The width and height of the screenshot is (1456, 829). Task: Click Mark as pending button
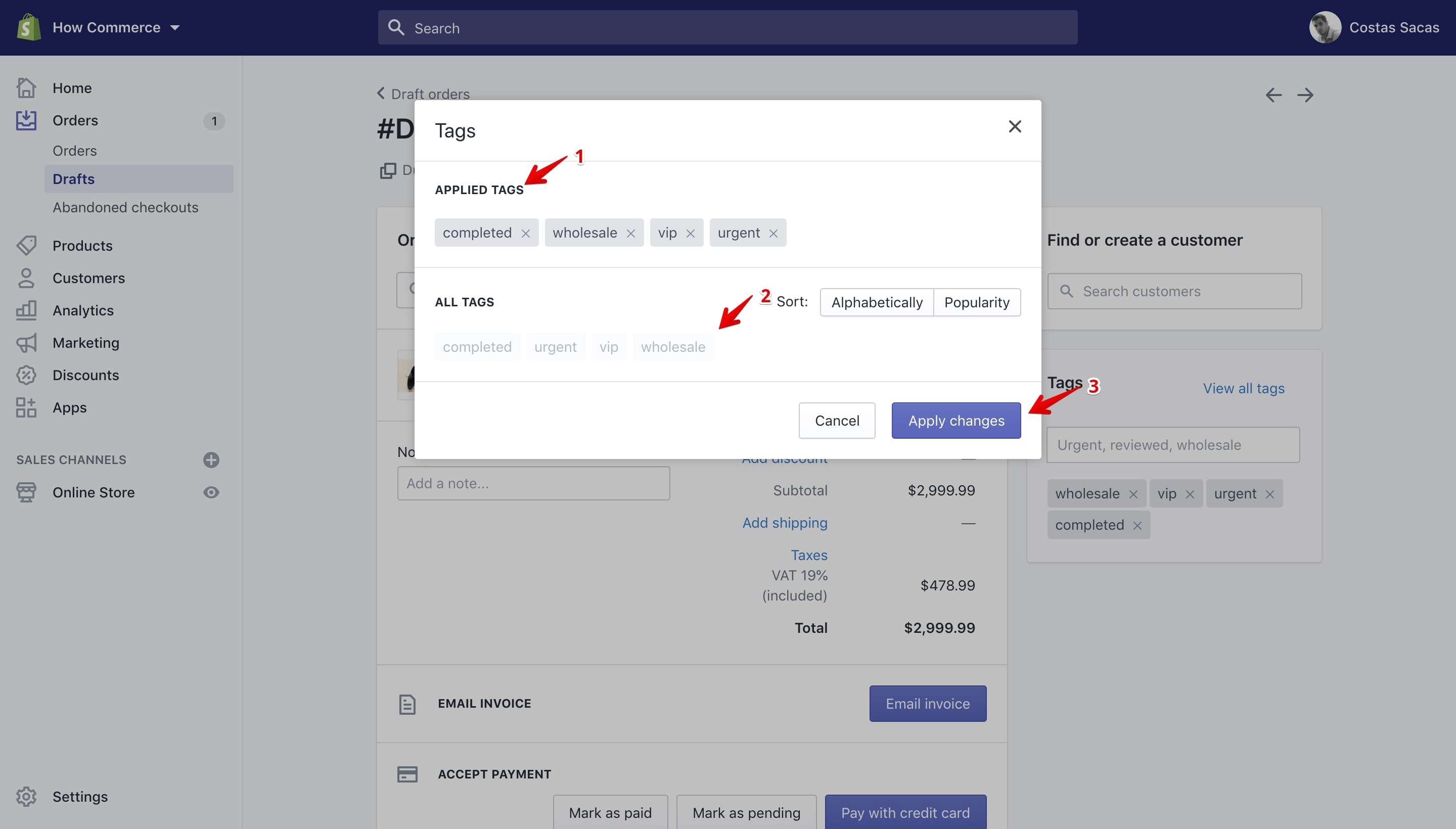pos(747,812)
